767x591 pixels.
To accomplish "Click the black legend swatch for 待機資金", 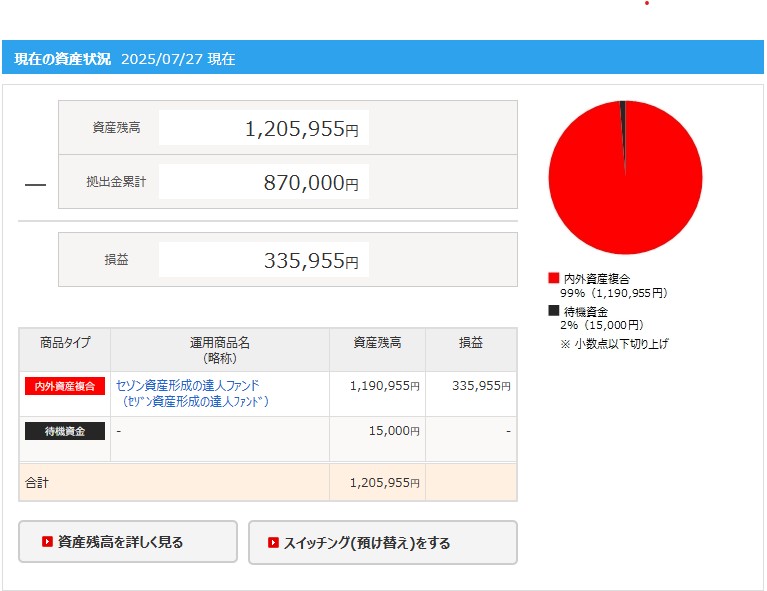I will click(553, 311).
